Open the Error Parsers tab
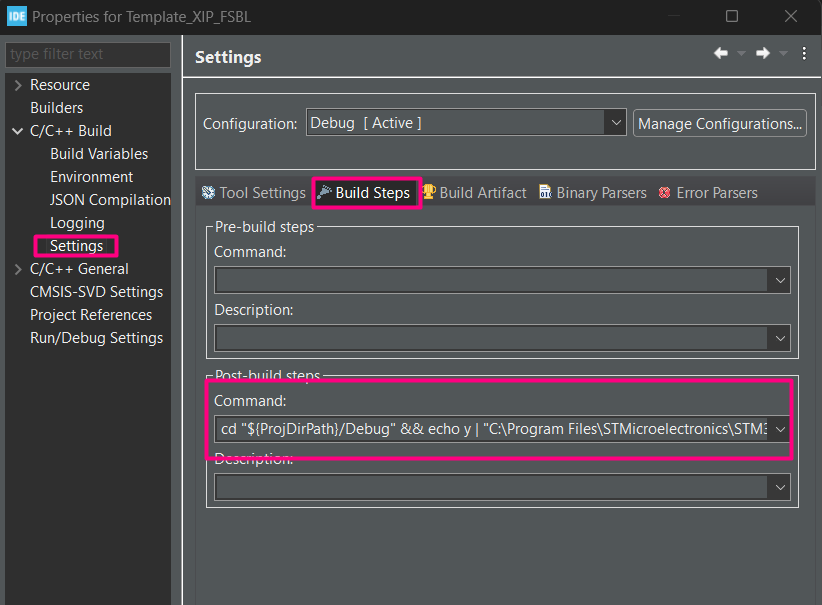Image resolution: width=822 pixels, height=605 pixels. click(x=708, y=193)
